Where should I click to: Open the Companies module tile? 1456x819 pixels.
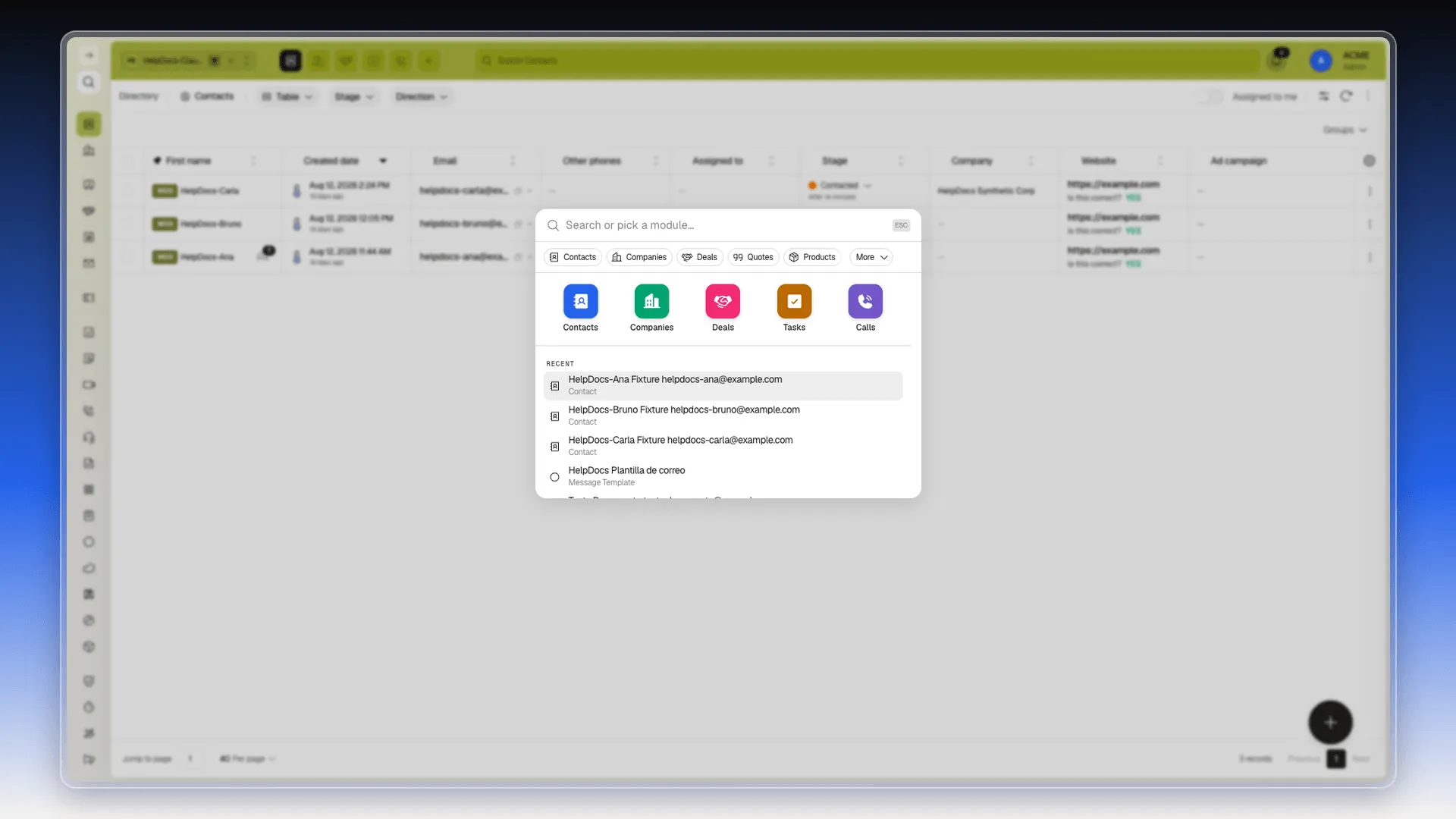tap(651, 308)
